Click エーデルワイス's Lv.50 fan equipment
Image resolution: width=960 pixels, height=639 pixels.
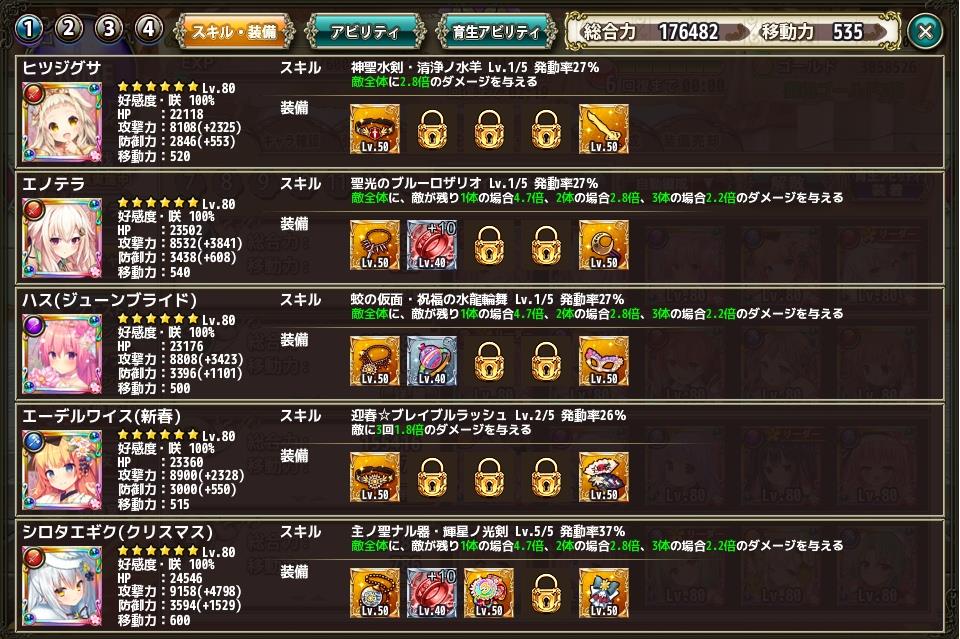tap(604, 477)
